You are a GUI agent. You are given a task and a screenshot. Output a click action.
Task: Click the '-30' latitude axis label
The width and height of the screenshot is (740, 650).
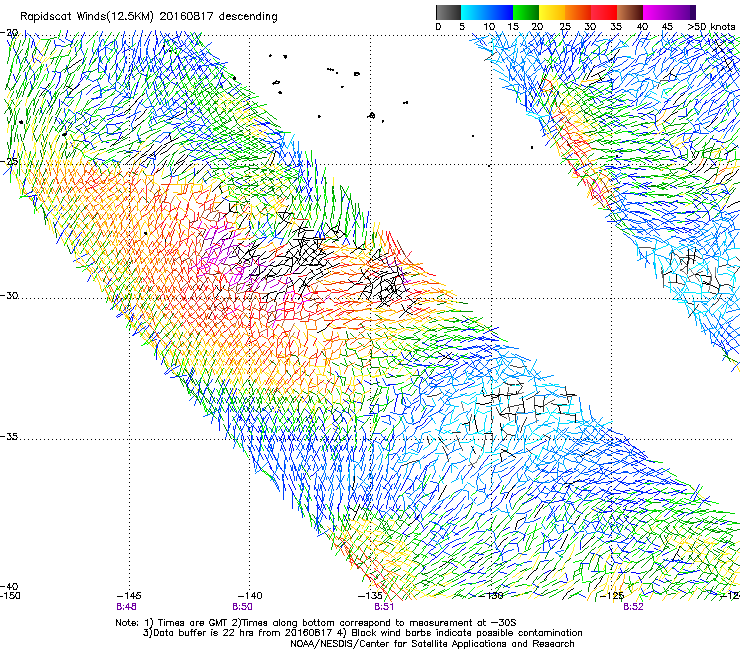[9, 295]
